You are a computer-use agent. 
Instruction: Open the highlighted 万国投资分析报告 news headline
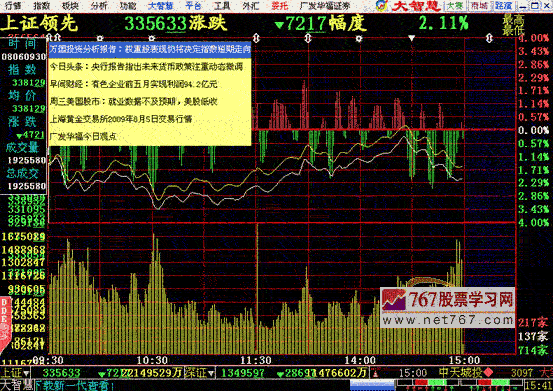(x=150, y=49)
